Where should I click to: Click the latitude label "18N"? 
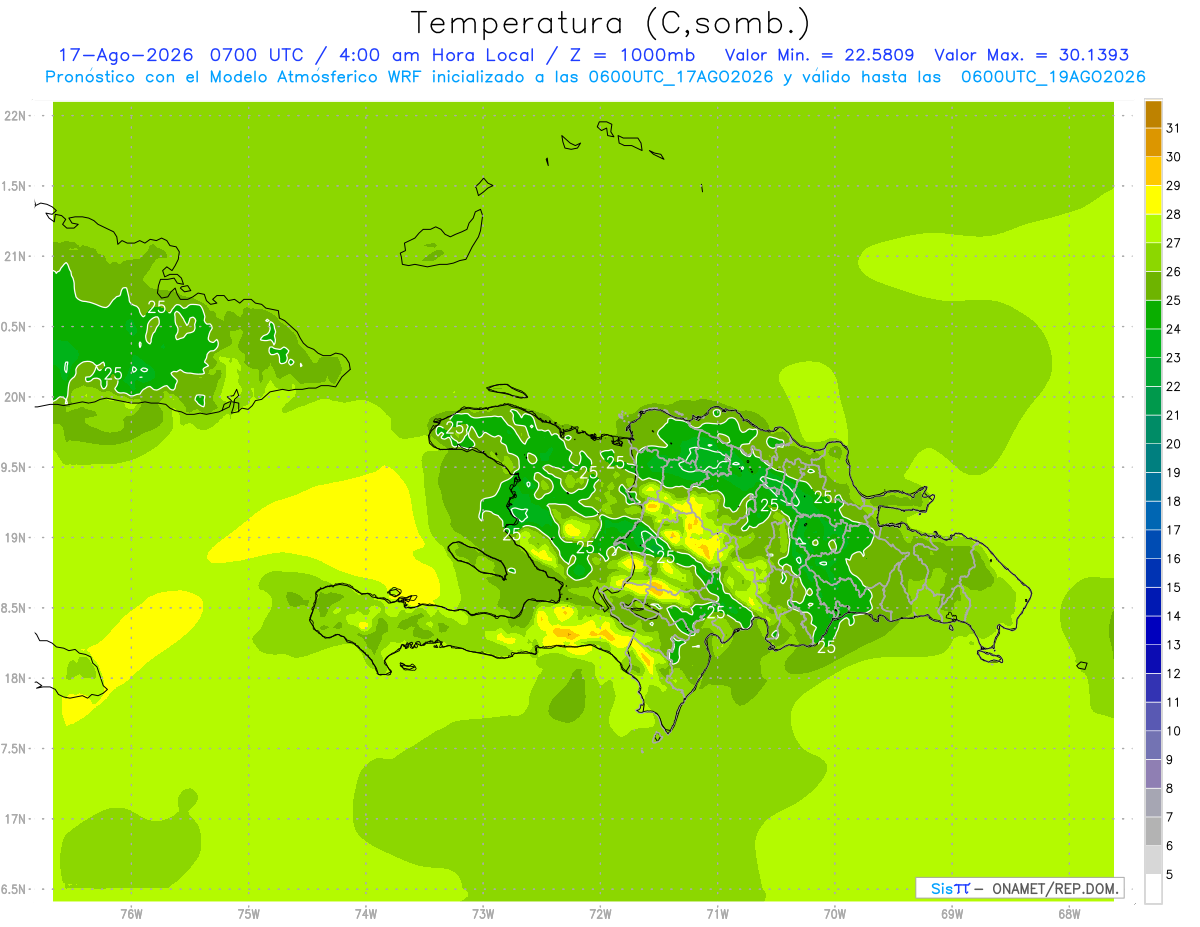coord(14,678)
